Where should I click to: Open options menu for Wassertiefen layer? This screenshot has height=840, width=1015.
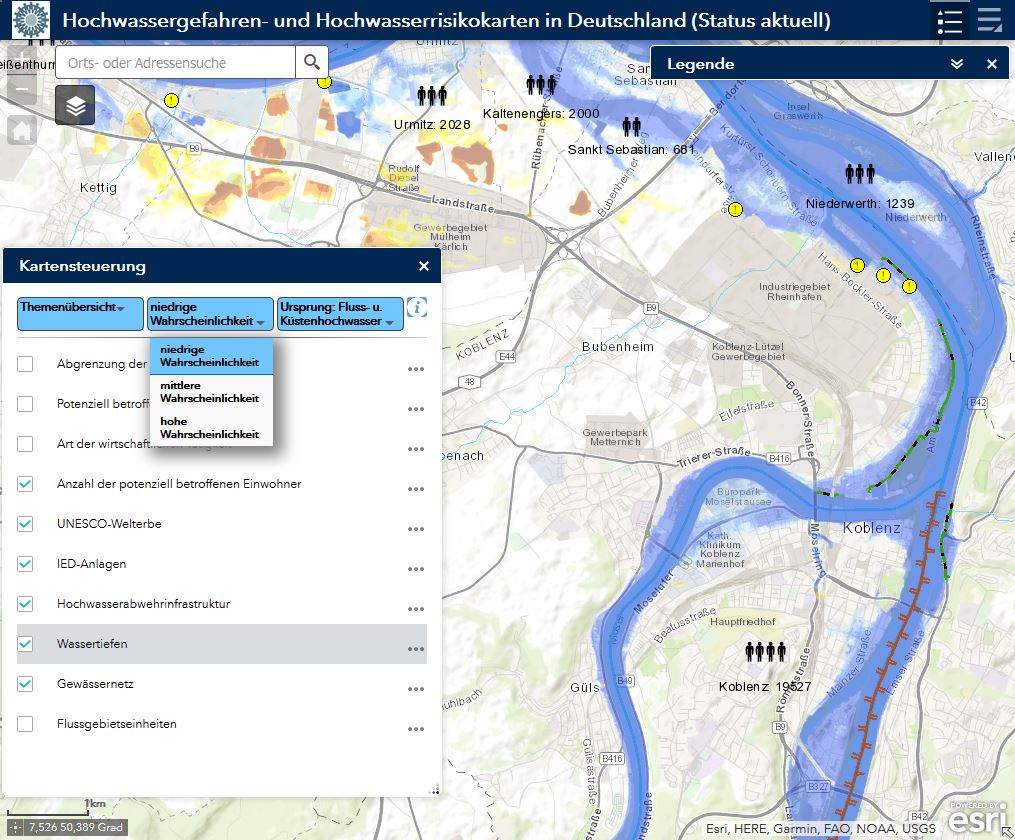click(416, 649)
